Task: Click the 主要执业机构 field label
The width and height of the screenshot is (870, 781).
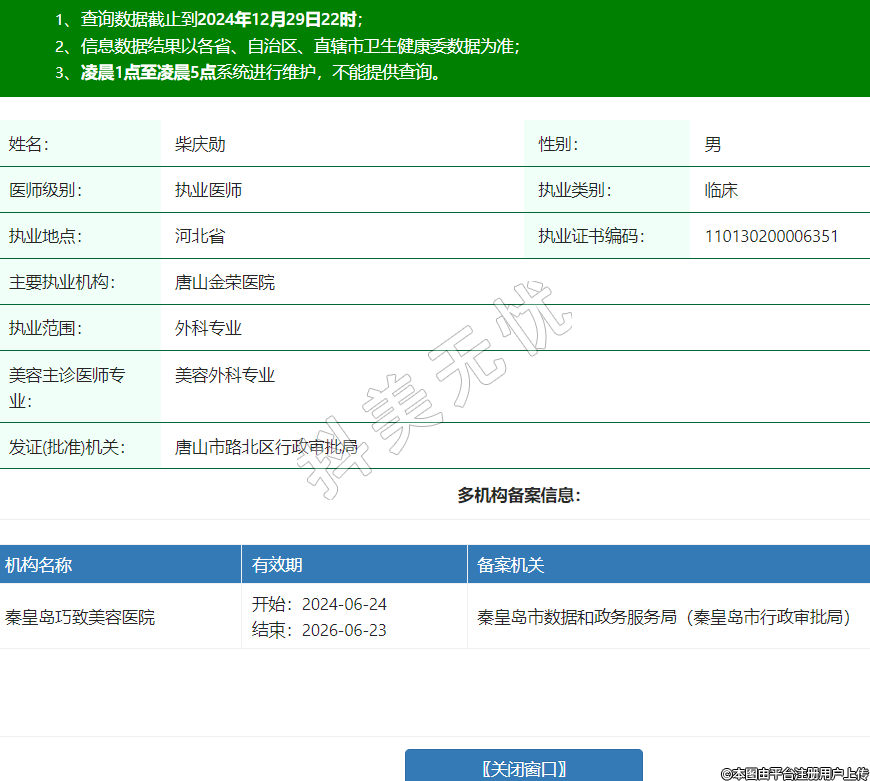Action: [x=62, y=282]
